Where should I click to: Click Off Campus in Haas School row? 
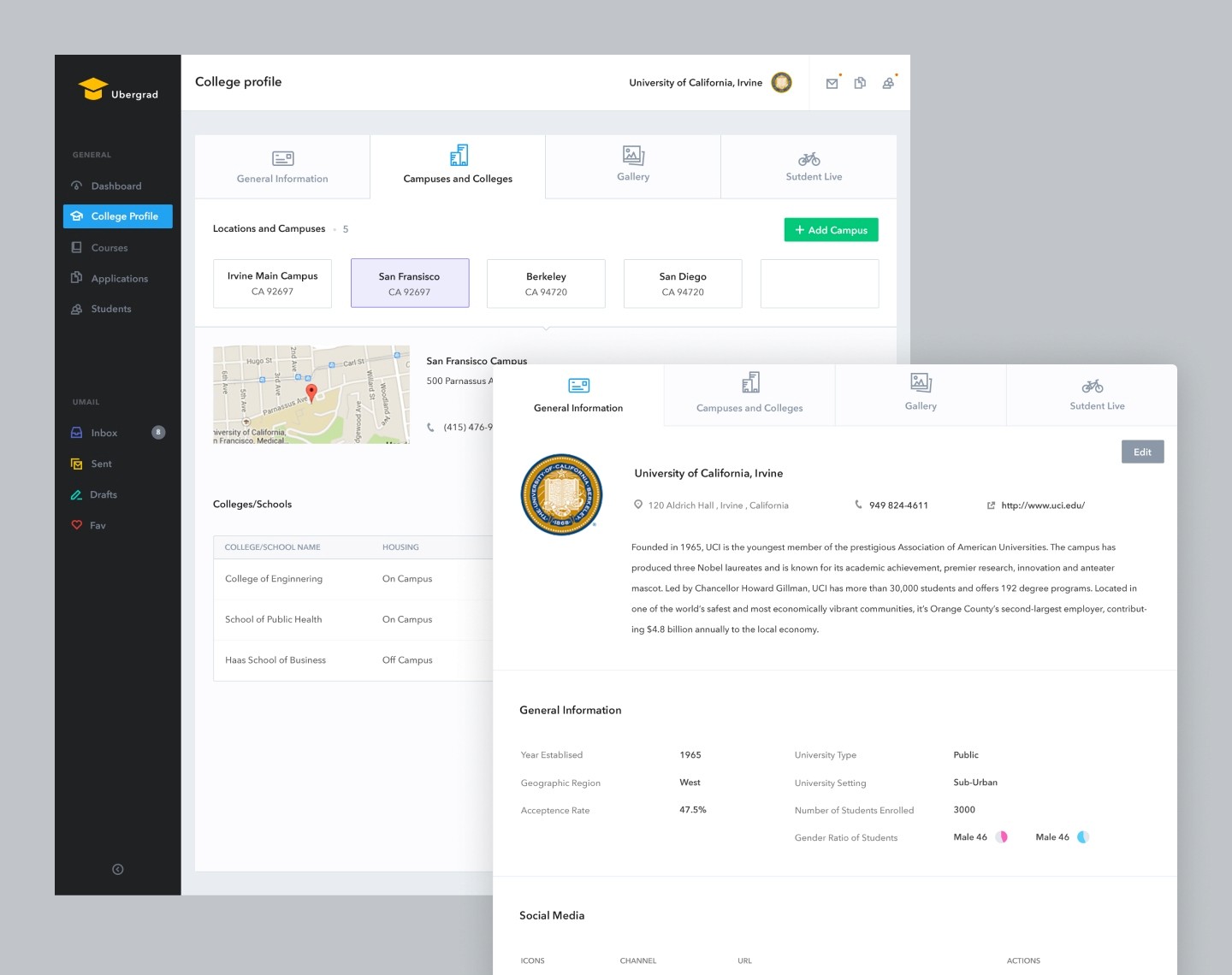407,660
